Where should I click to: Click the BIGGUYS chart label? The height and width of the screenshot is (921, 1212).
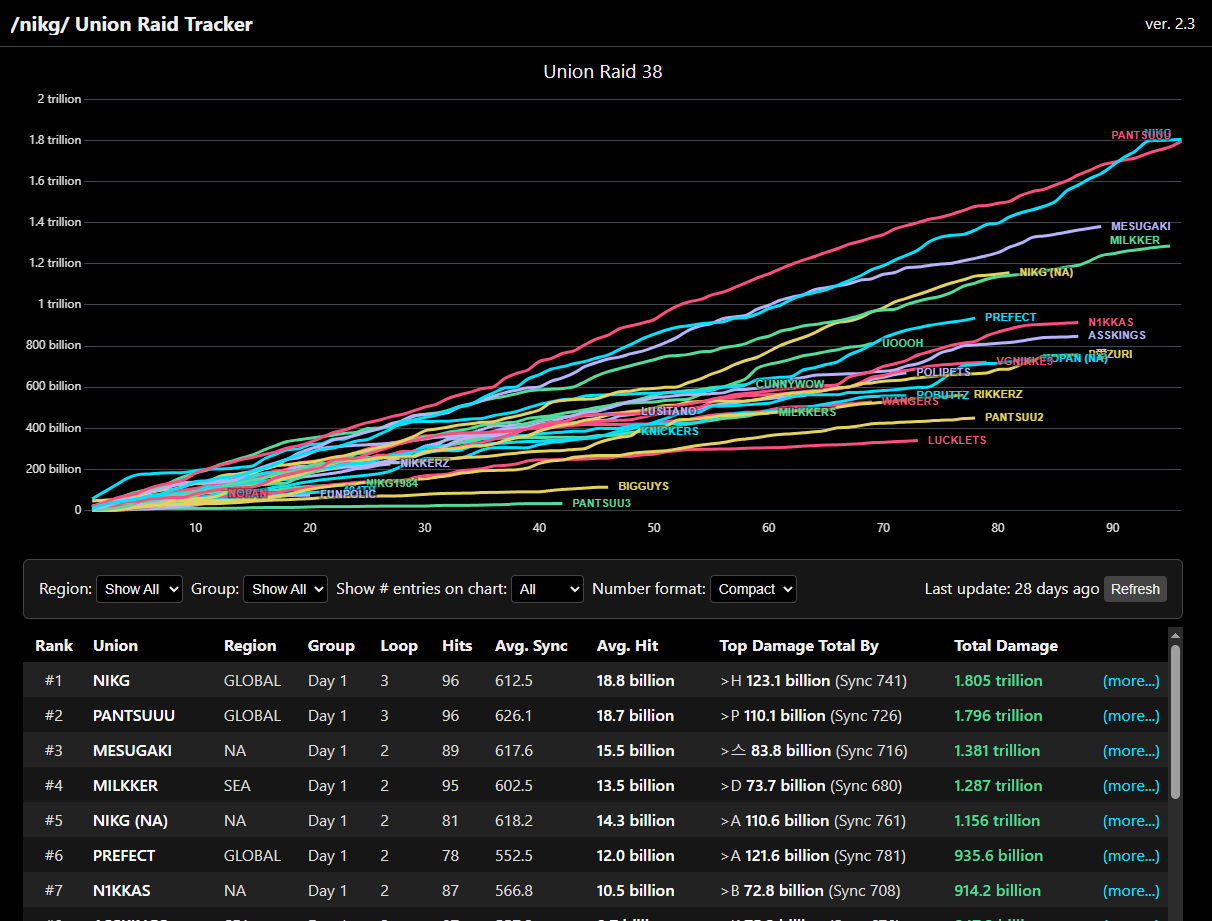tap(643, 487)
